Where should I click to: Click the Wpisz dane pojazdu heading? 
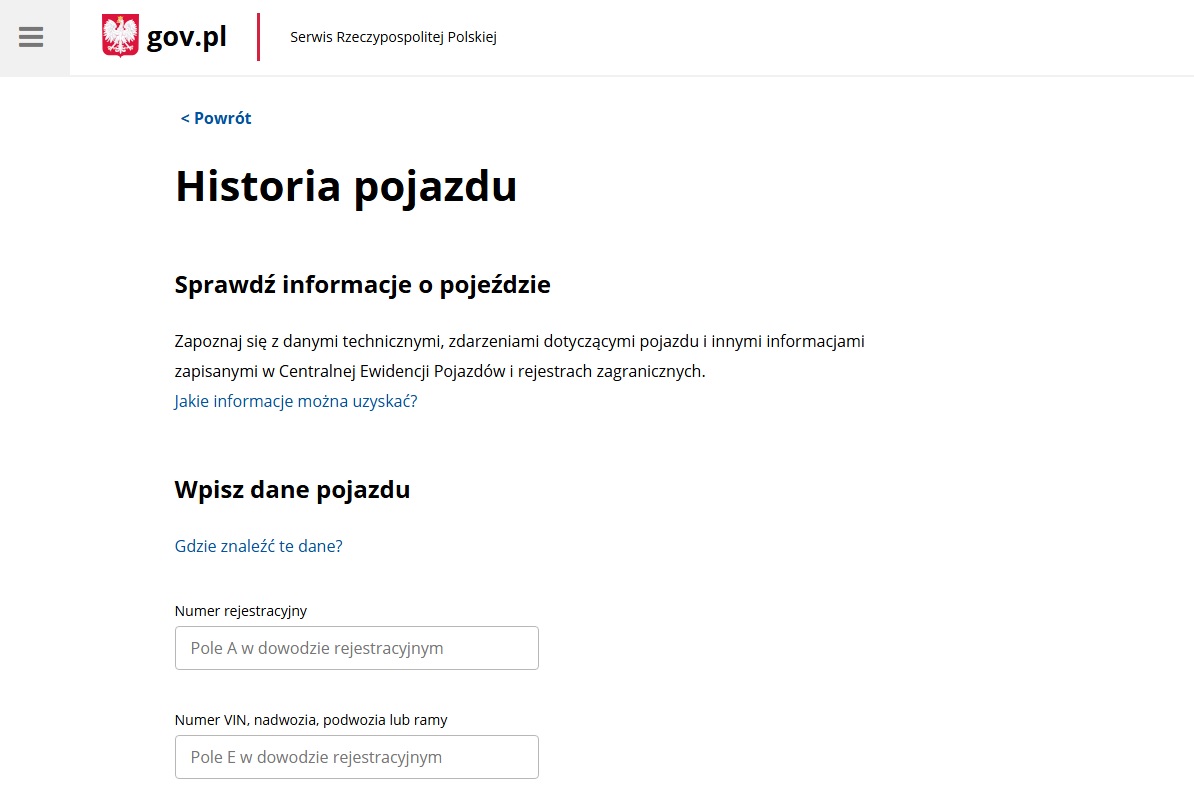(292, 490)
